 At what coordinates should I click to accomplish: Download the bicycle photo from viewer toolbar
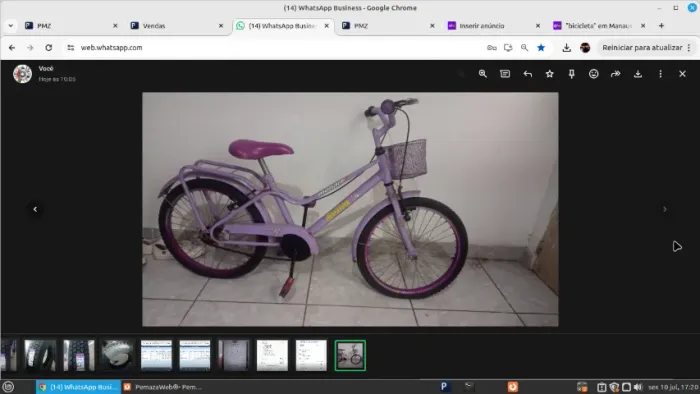(638, 74)
